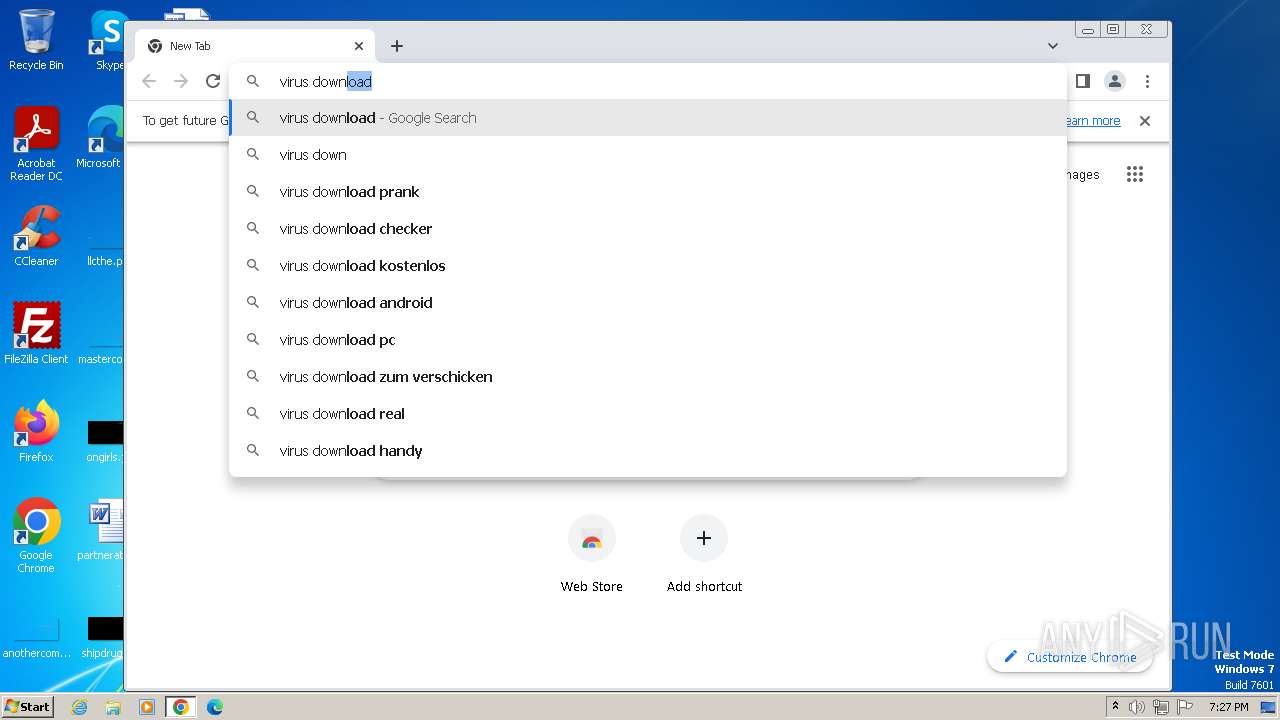Viewport: 1280px width, 720px height.
Task: Launch CCleaner from the desktop
Action: pyautogui.click(x=36, y=237)
